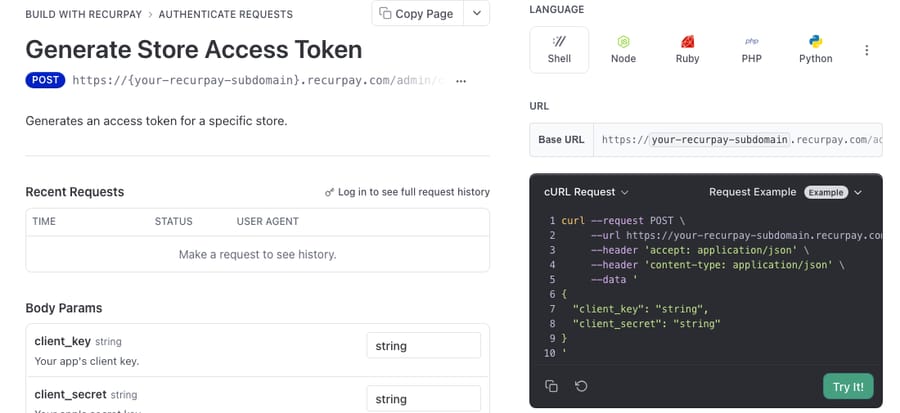Open more languages via three-dot icon
Screen dimensions: 900x413
(867, 50)
